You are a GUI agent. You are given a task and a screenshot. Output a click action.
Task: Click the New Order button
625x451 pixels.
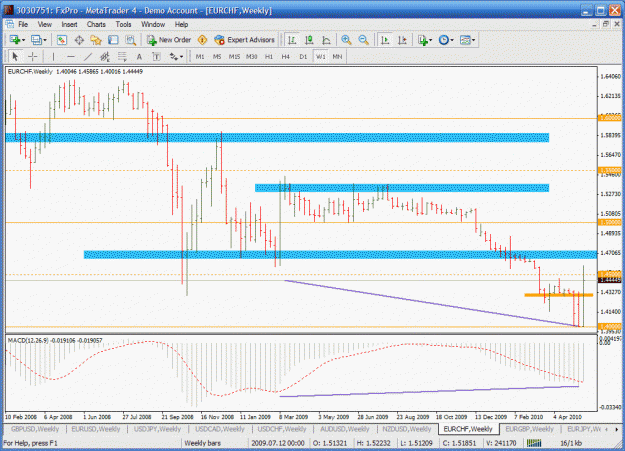pyautogui.click(x=169, y=40)
